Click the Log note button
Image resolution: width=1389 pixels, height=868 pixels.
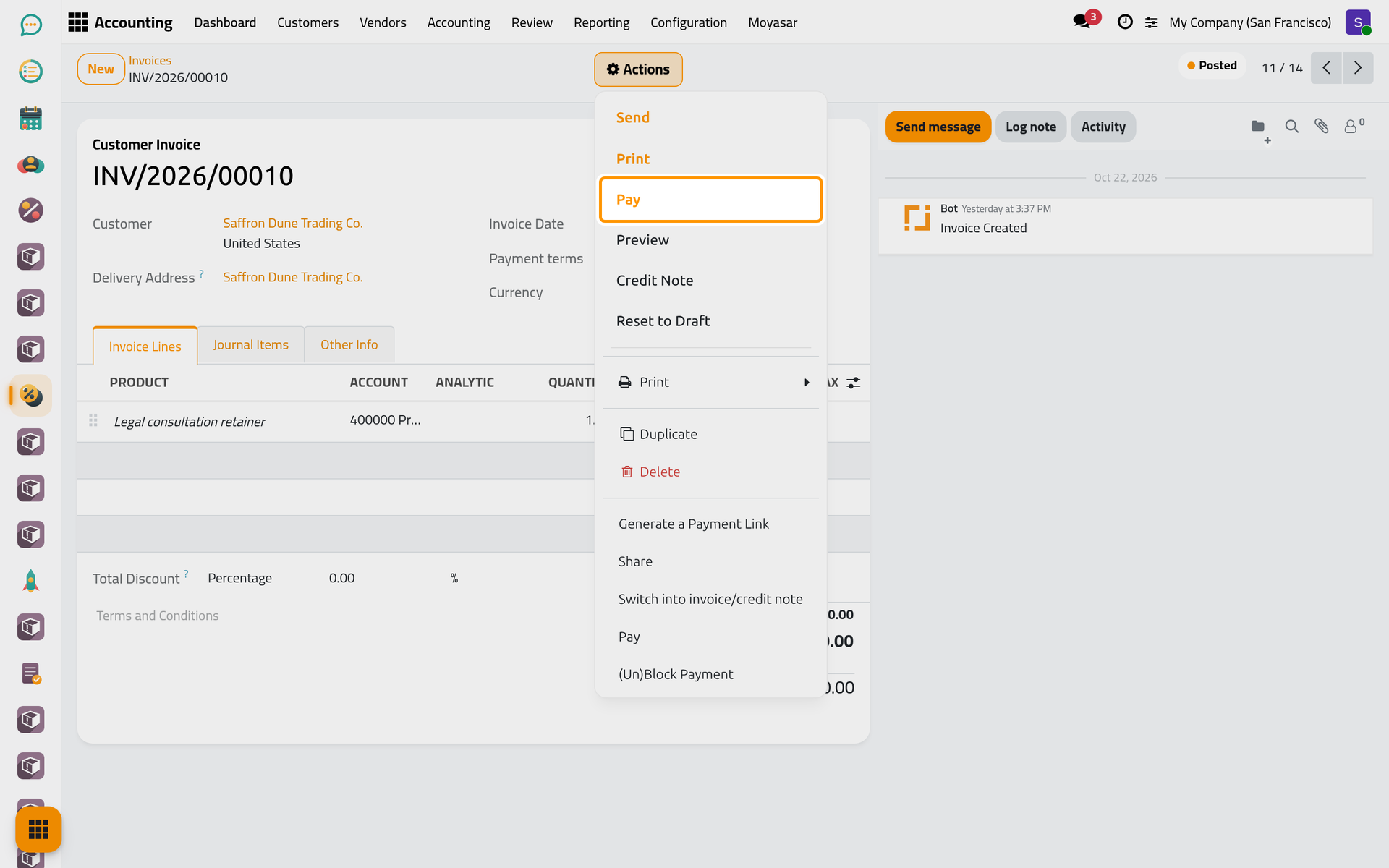pos(1030,127)
